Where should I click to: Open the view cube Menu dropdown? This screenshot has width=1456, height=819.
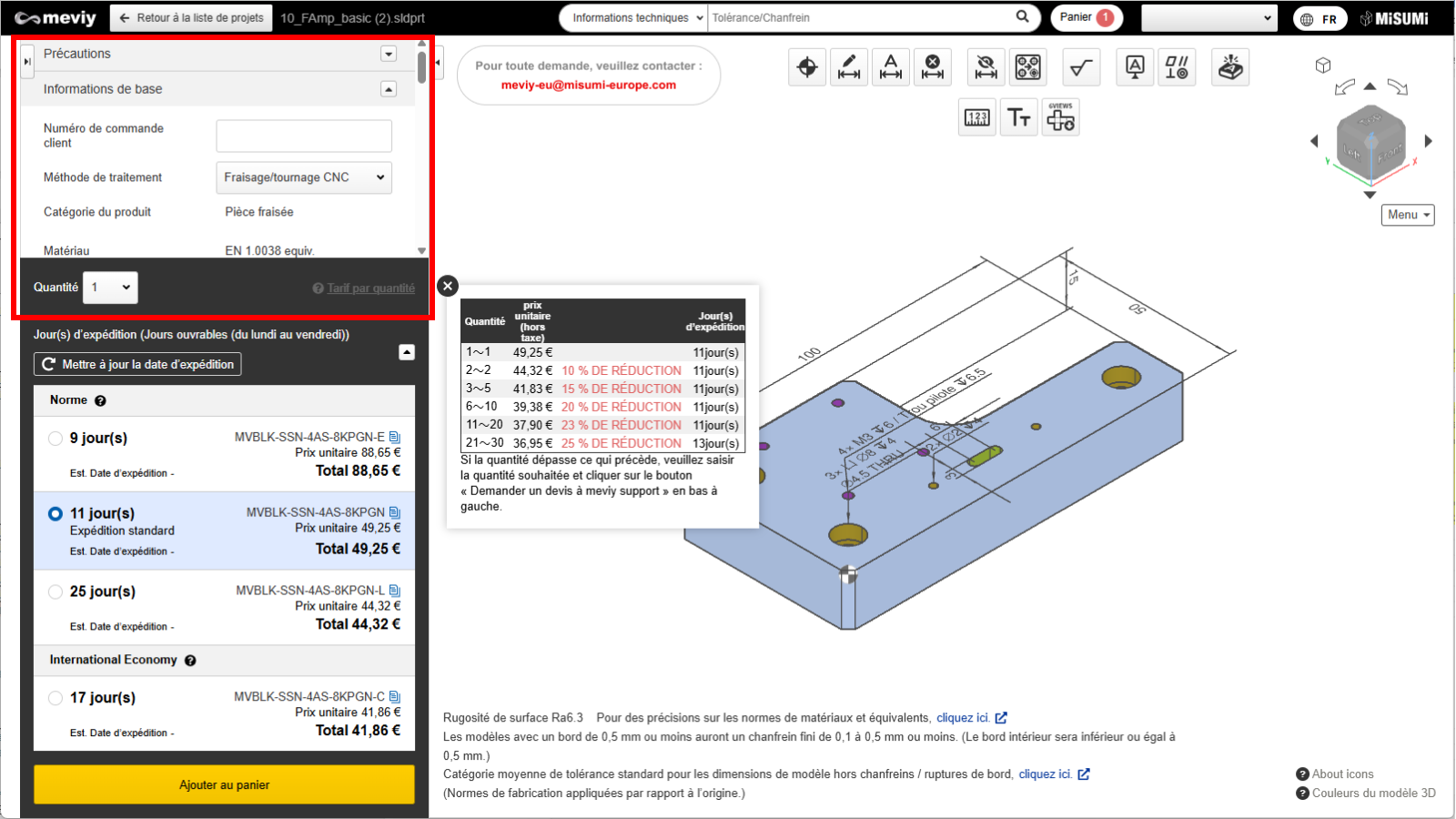1408,215
